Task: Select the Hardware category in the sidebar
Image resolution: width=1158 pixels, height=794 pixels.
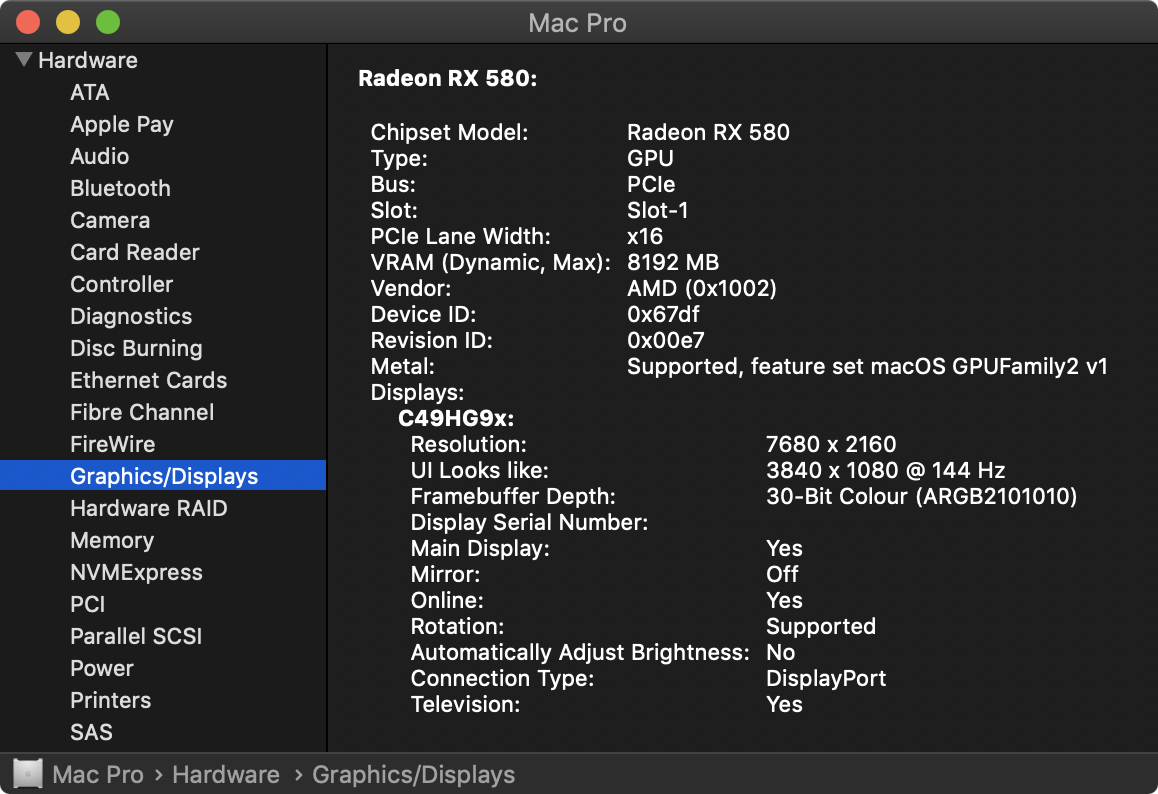Action: click(x=87, y=61)
